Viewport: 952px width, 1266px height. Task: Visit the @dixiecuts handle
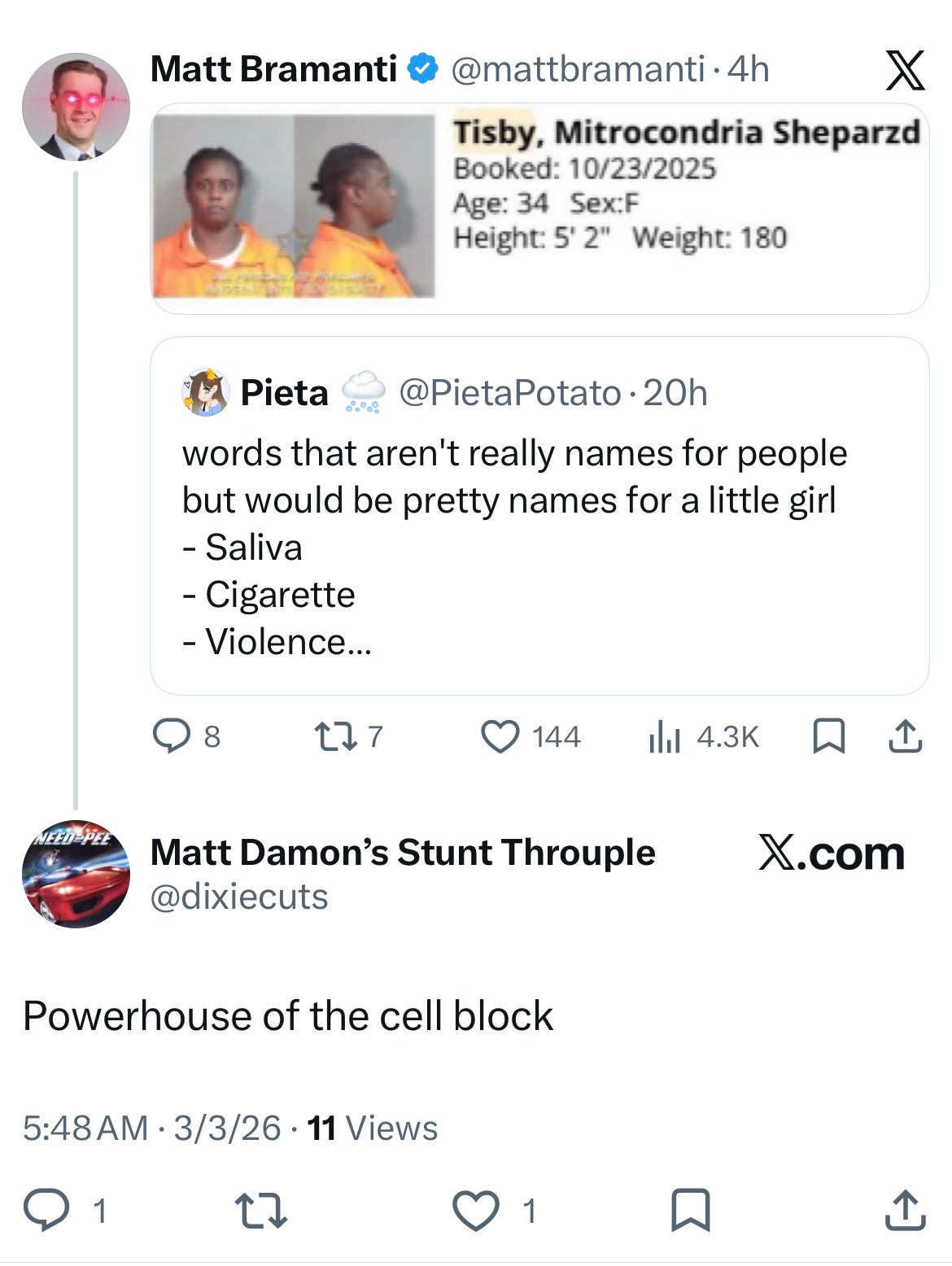pos(239,897)
